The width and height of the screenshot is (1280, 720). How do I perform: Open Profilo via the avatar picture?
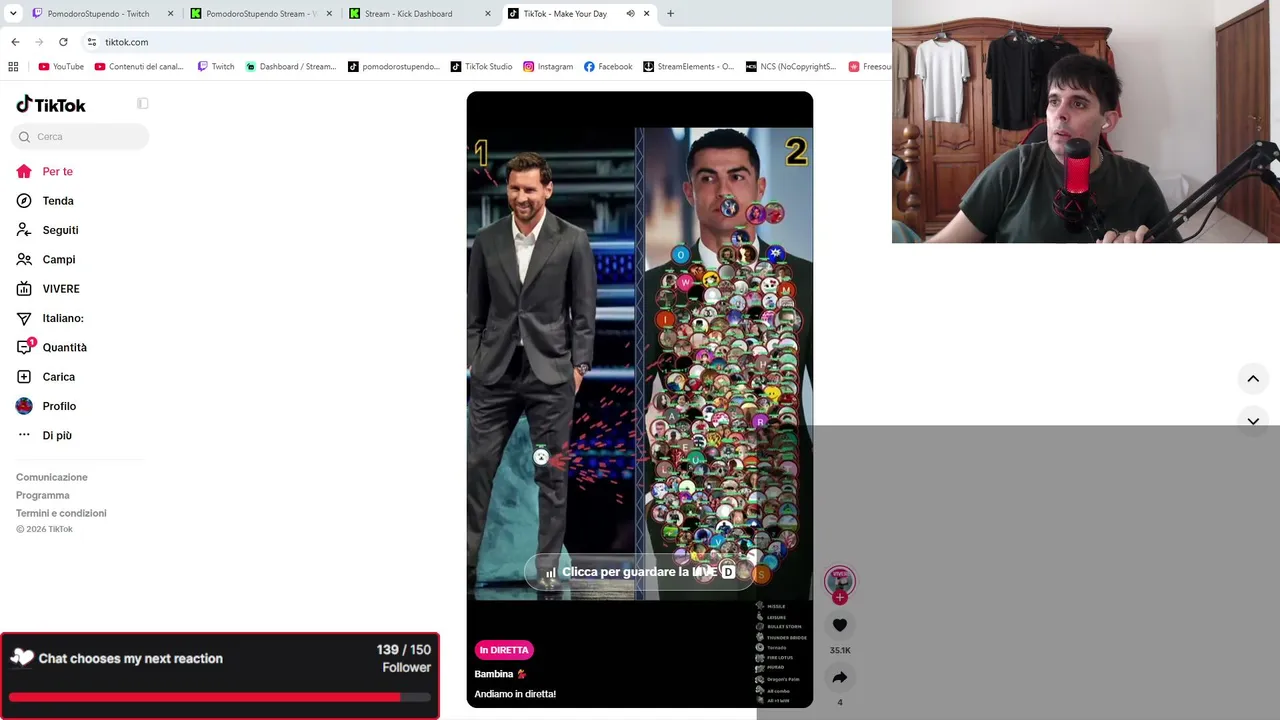pos(24,406)
